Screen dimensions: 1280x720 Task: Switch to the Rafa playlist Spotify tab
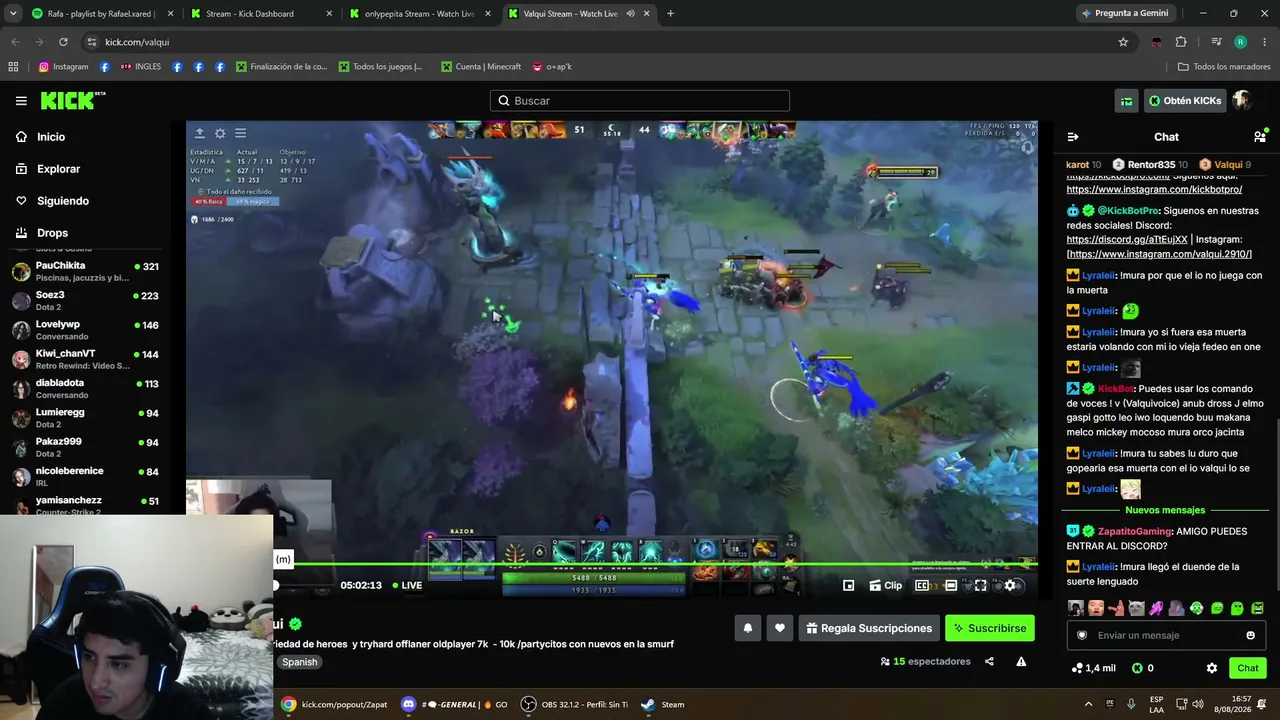[101, 14]
